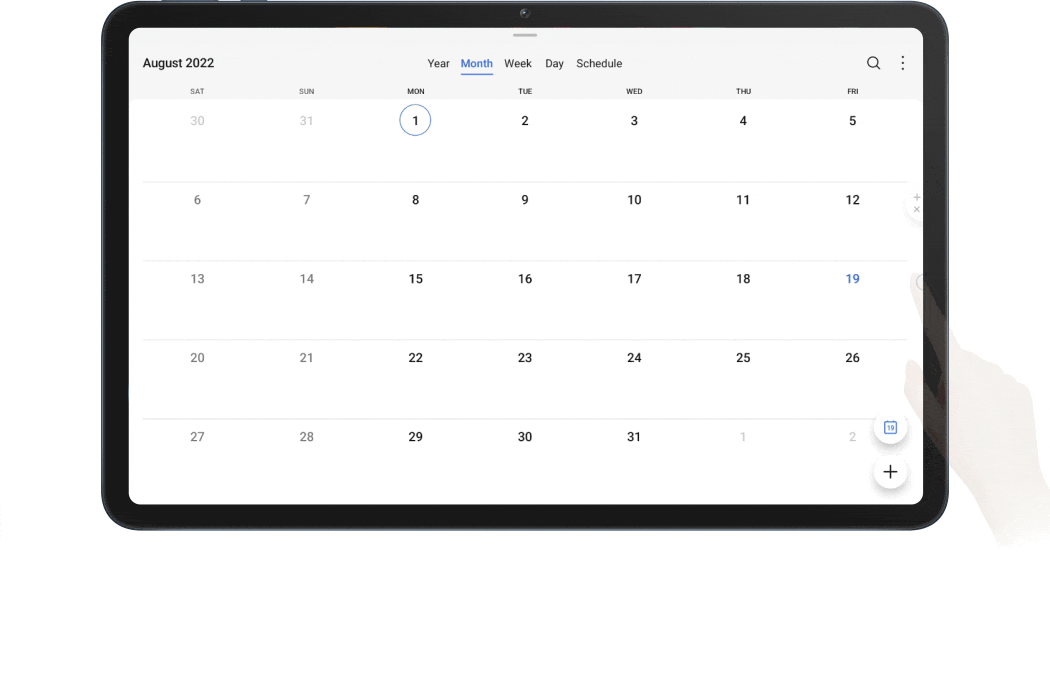
Task: Select date 26 in the calendar
Action: 852,358
